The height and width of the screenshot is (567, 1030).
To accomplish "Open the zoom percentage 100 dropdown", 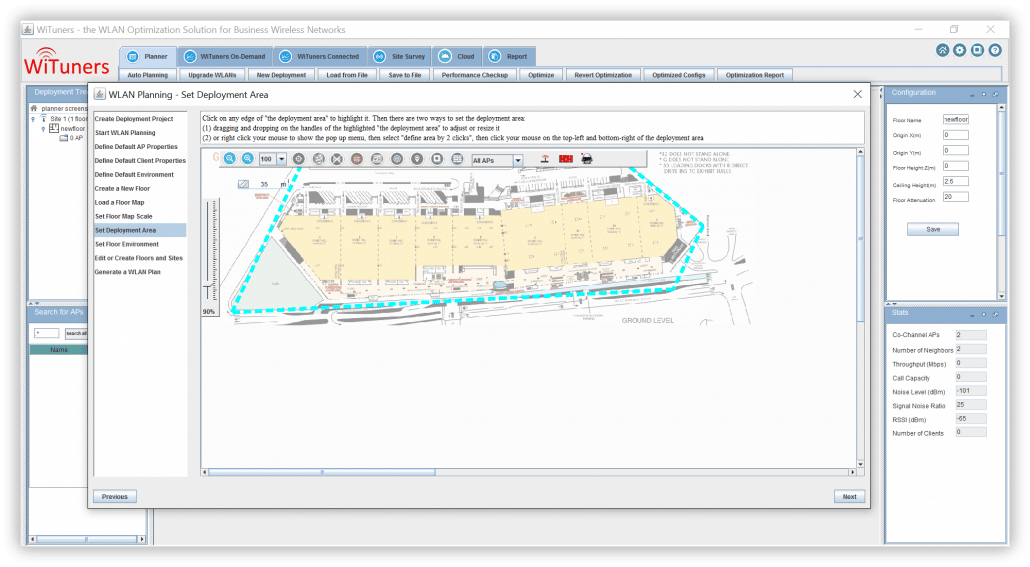I will pos(282,159).
